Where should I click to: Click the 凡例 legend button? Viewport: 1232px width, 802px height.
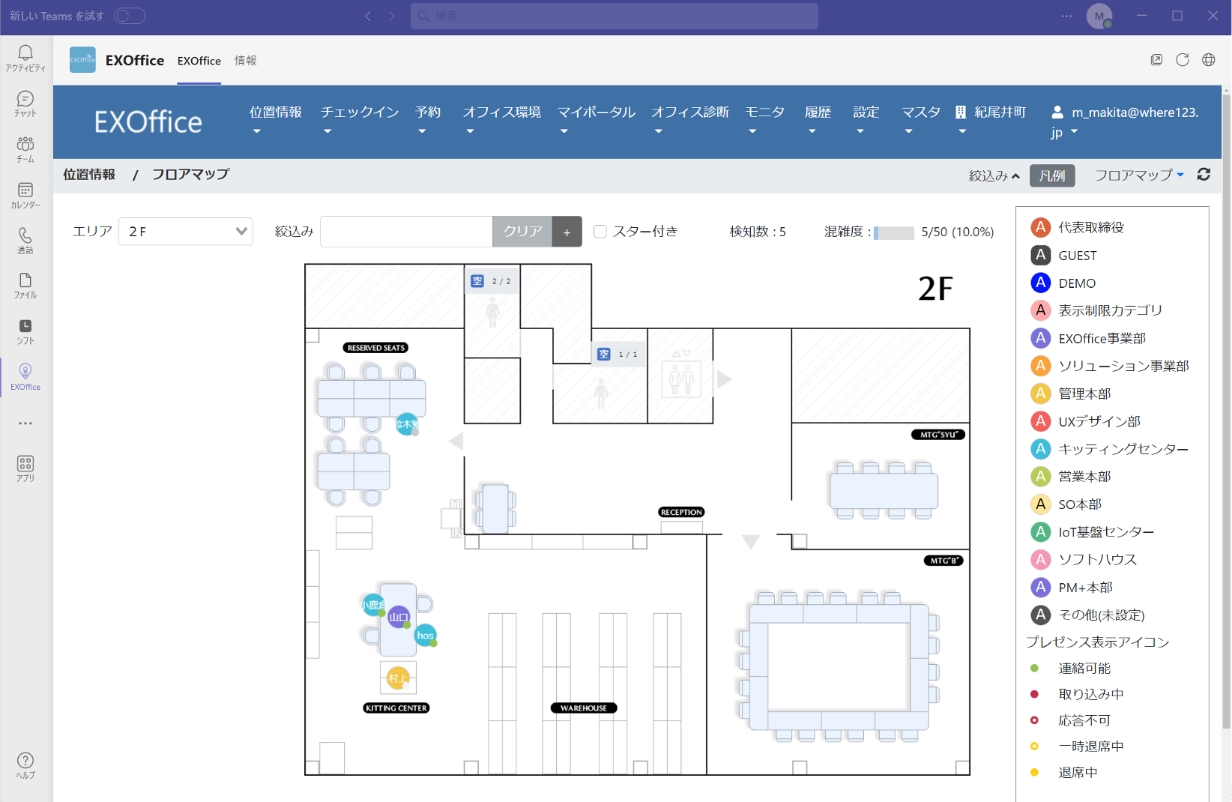1051,175
